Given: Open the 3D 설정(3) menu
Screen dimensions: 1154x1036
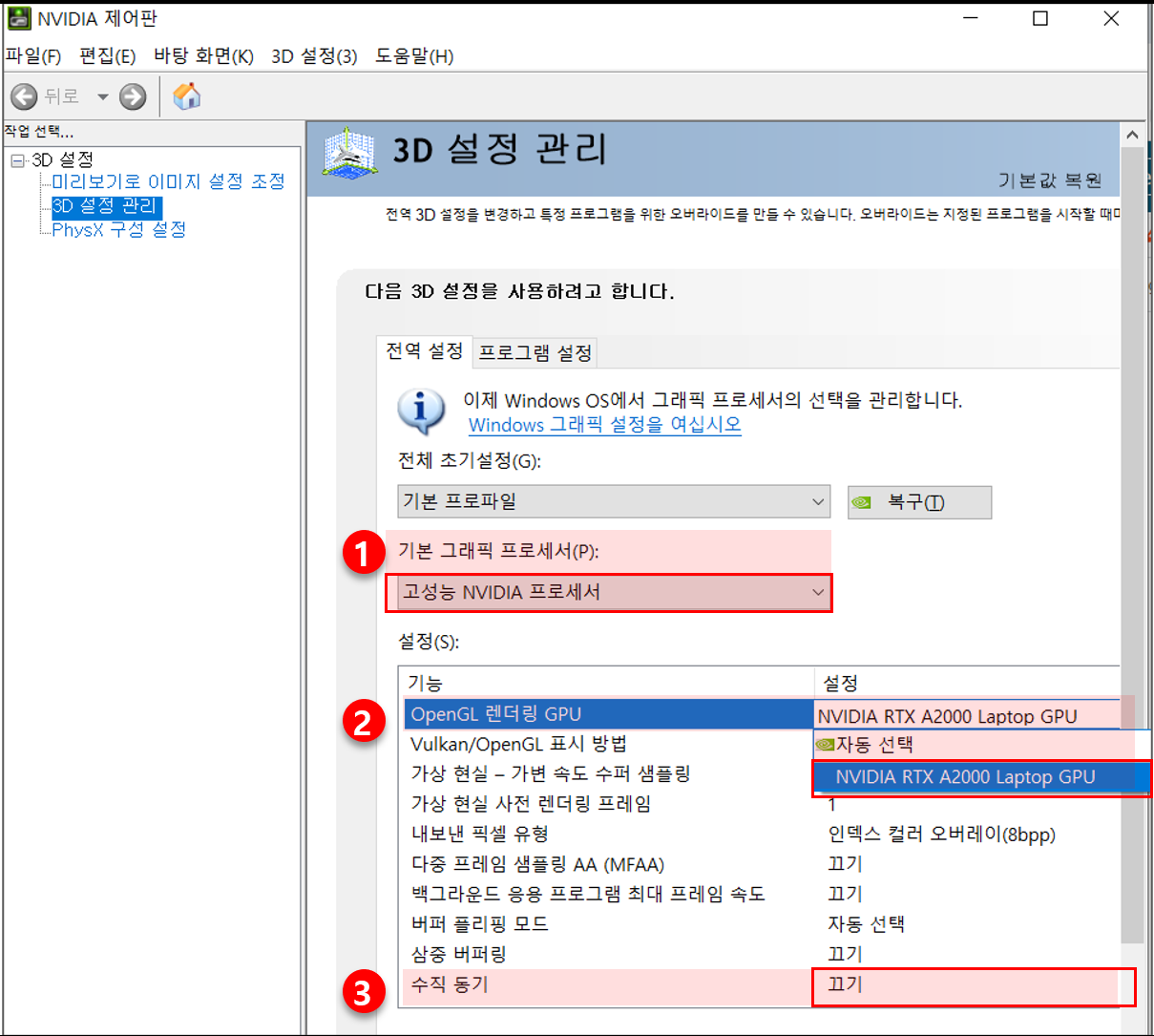Looking at the screenshot, I should pos(314,56).
